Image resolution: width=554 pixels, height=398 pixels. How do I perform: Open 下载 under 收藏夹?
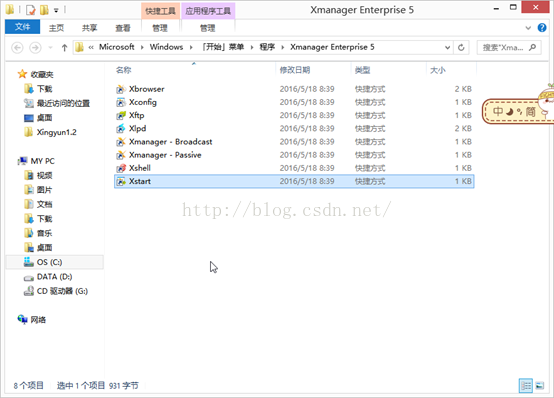coord(45,89)
